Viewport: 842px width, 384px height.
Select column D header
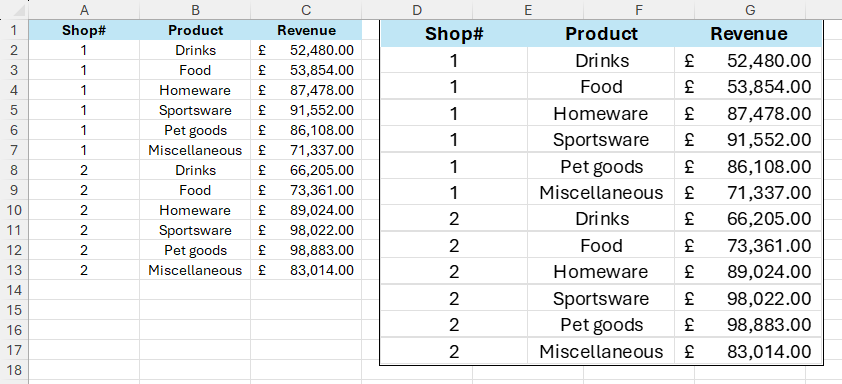click(417, 10)
